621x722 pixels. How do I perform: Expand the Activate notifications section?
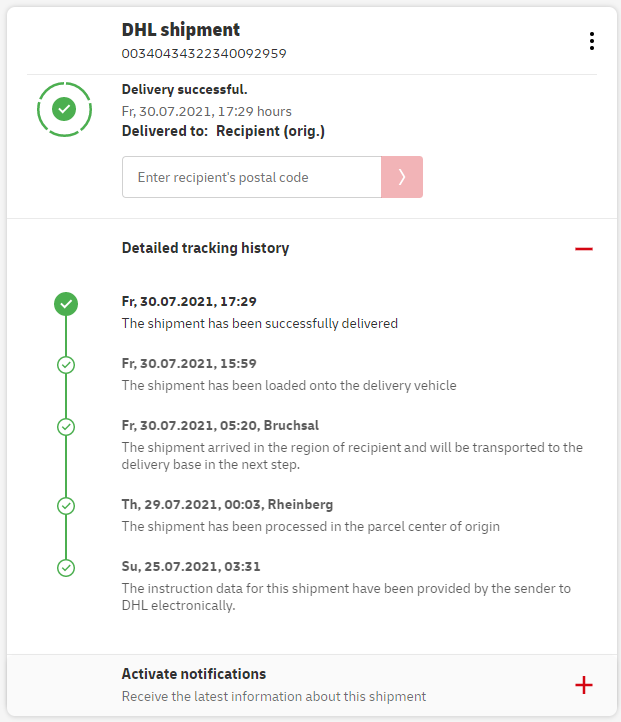[x=584, y=685]
